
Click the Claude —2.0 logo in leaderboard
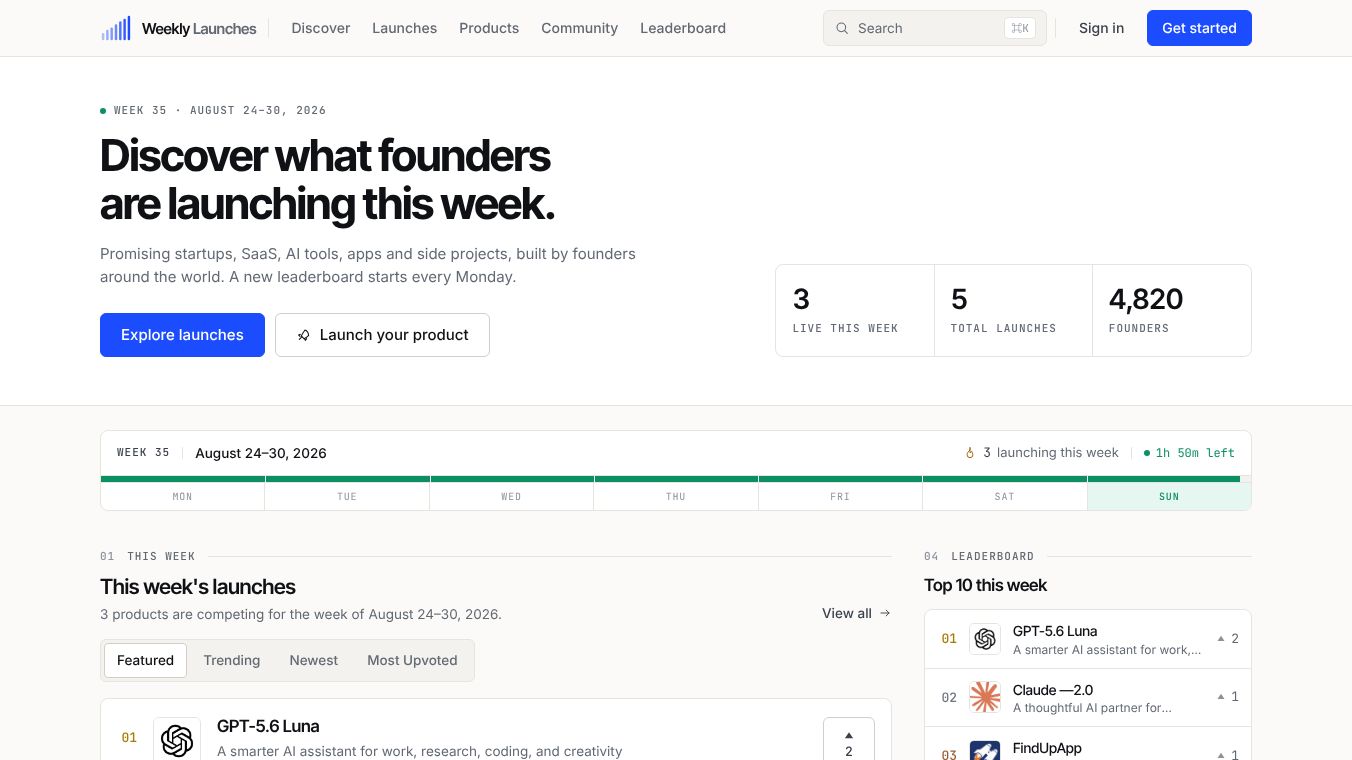coord(985,697)
